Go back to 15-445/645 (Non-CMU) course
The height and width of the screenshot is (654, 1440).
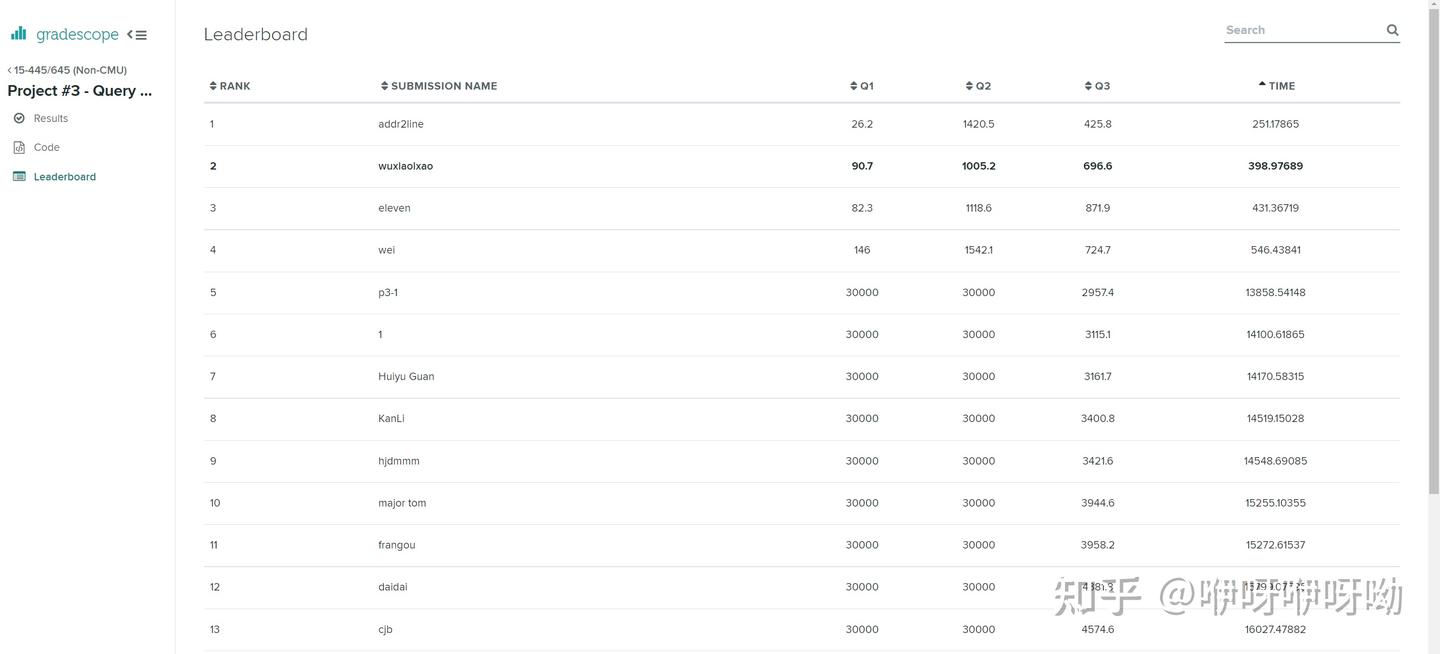(x=68, y=70)
